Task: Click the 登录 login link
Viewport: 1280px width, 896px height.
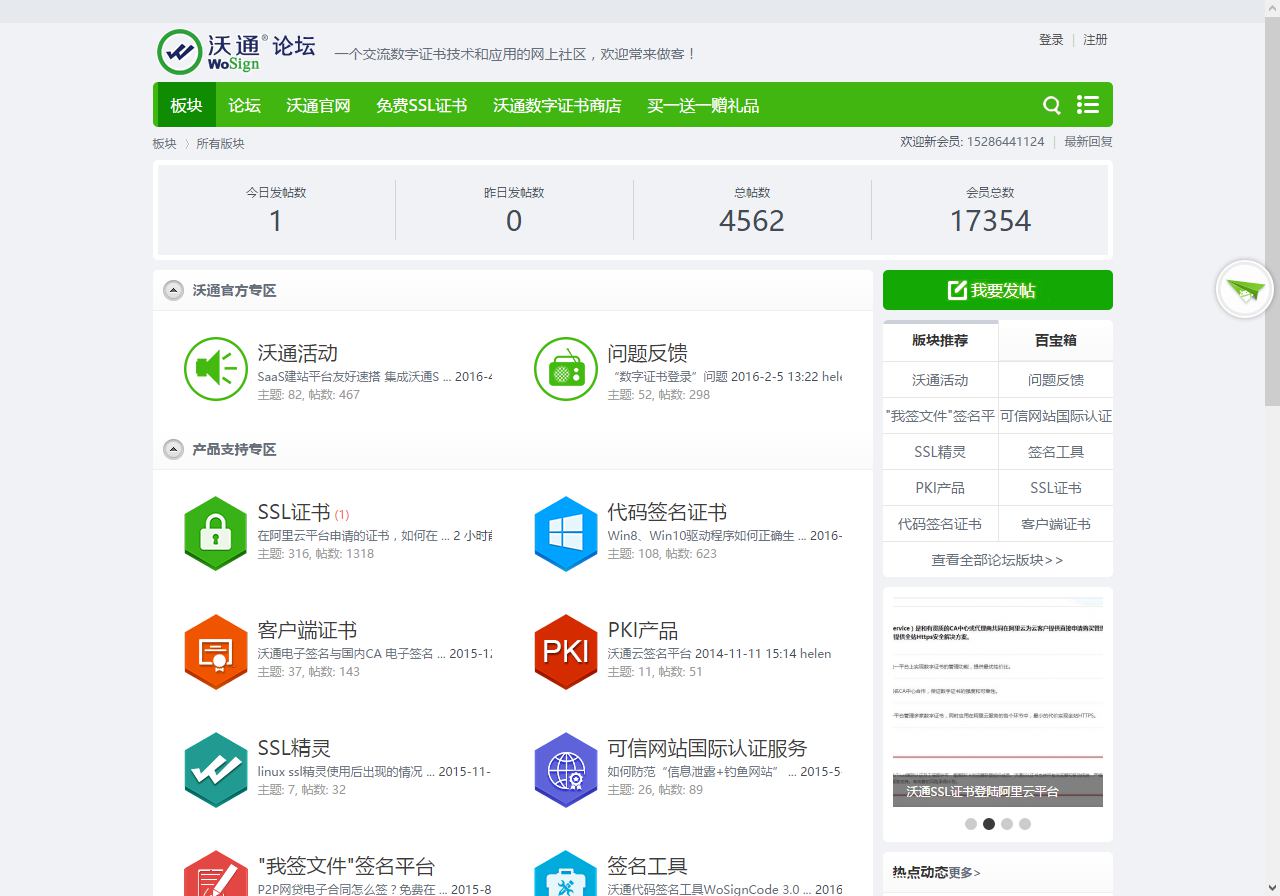Action: coord(1051,40)
